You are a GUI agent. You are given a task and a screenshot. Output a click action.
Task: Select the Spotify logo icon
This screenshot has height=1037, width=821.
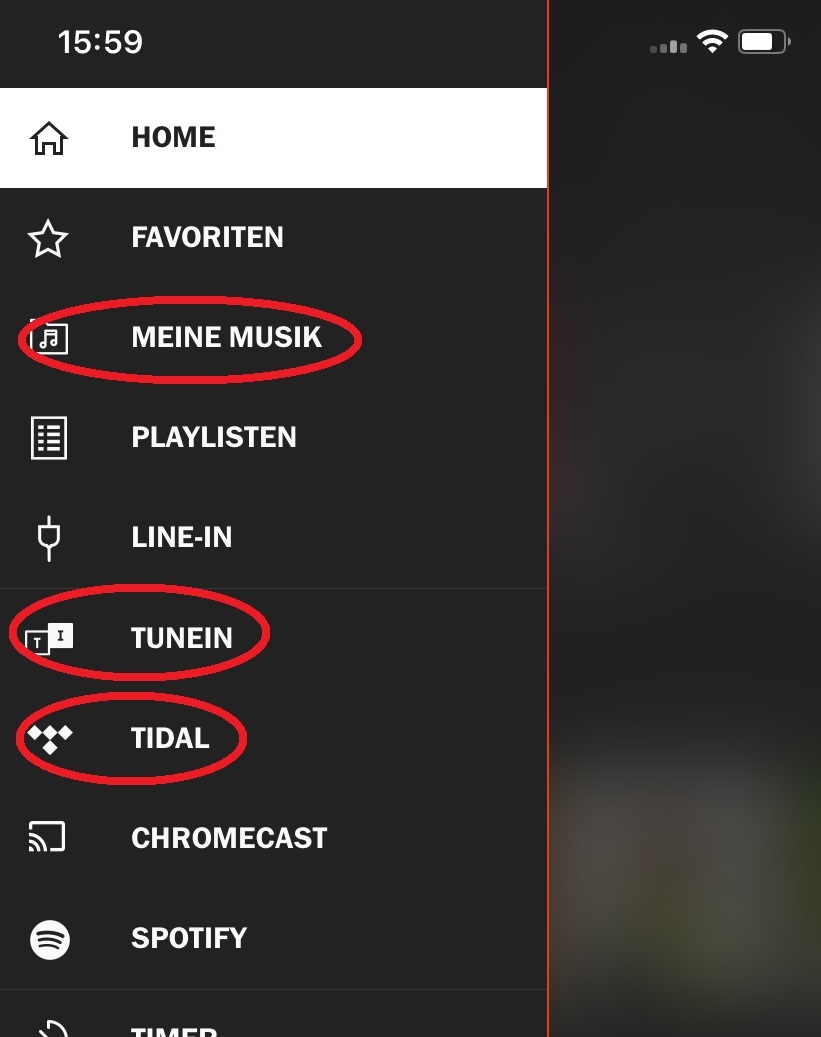click(48, 938)
